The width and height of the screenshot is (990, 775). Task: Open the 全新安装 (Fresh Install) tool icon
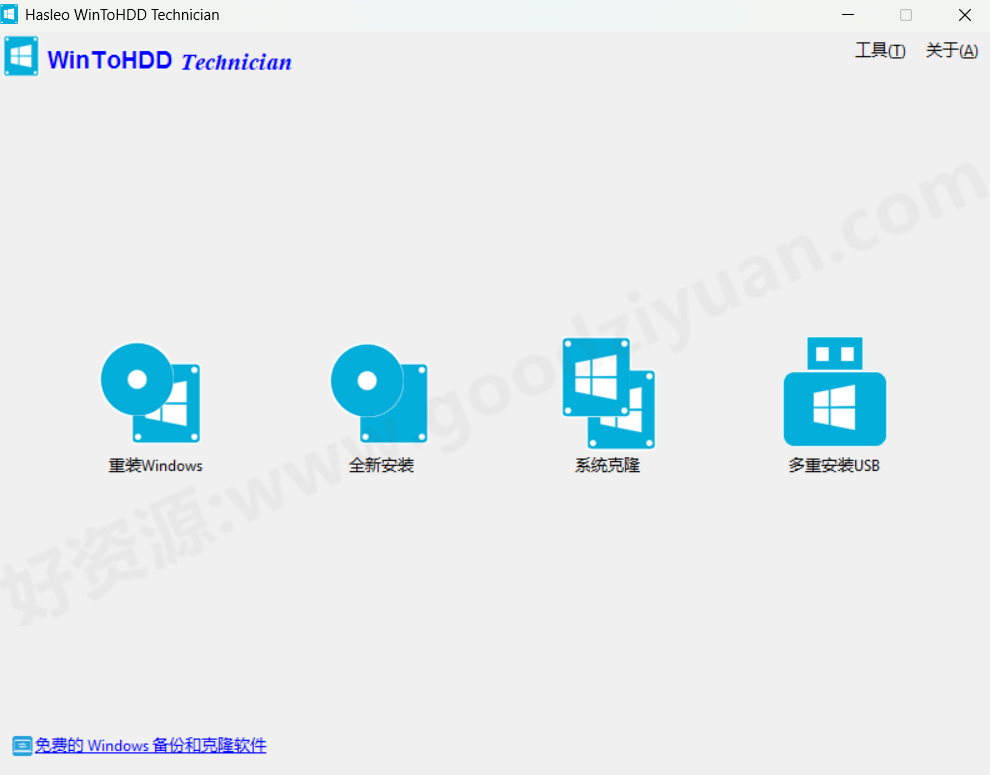tap(379, 393)
